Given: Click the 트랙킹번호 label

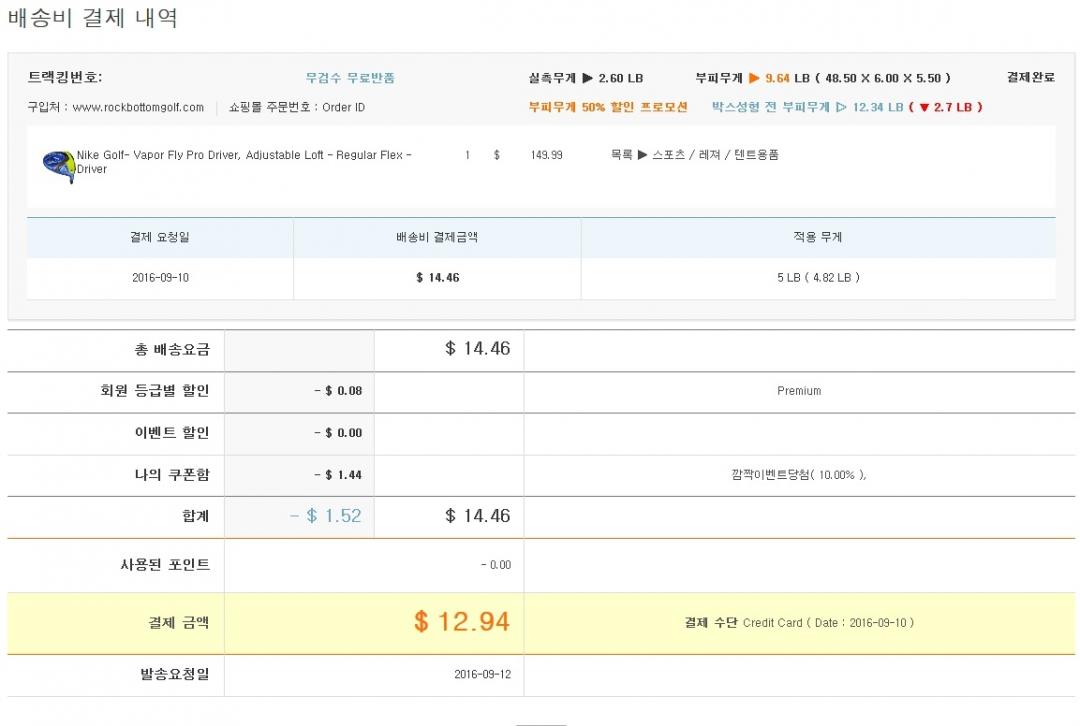Looking at the screenshot, I should point(65,77).
